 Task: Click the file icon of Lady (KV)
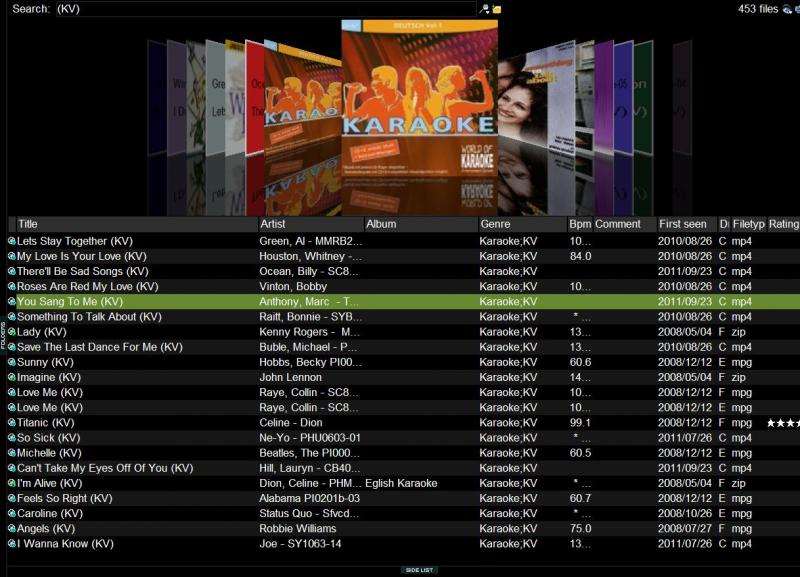(12, 332)
